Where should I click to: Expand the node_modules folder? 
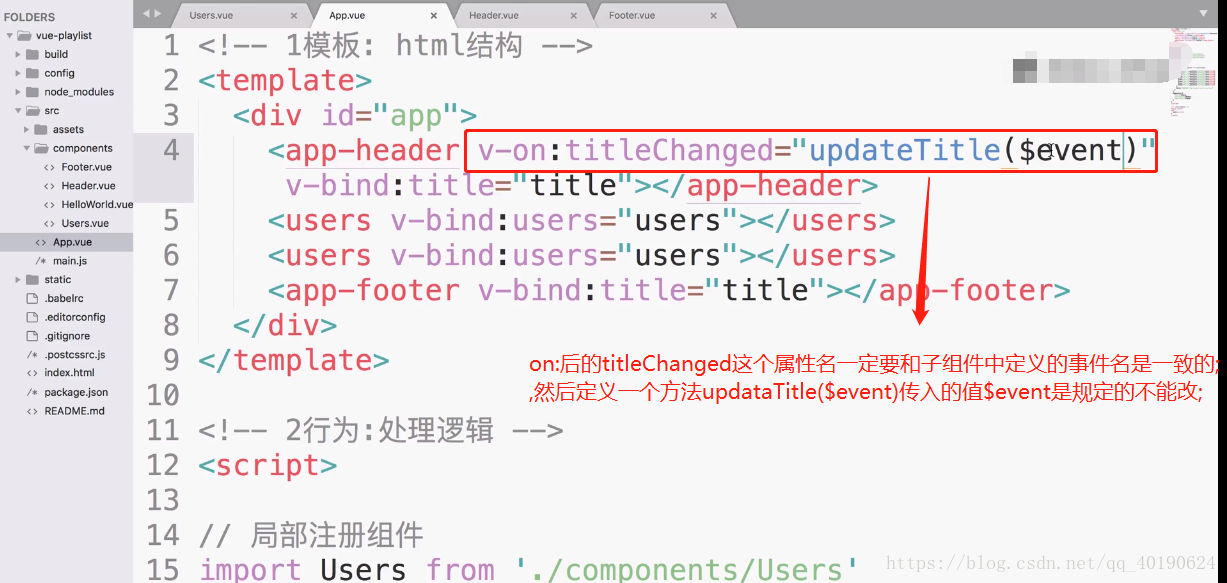18,92
